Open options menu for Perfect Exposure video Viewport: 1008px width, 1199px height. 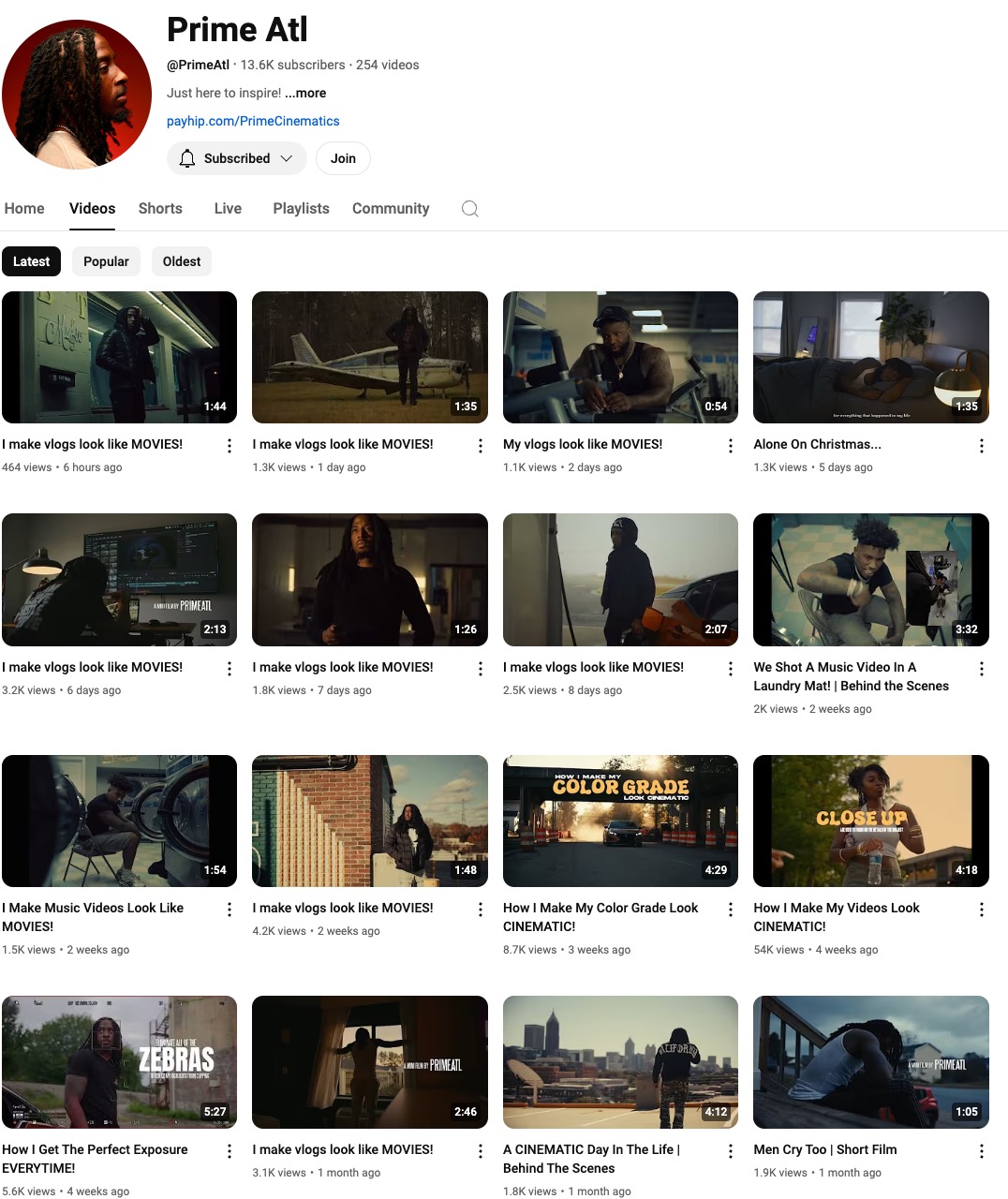click(230, 1151)
